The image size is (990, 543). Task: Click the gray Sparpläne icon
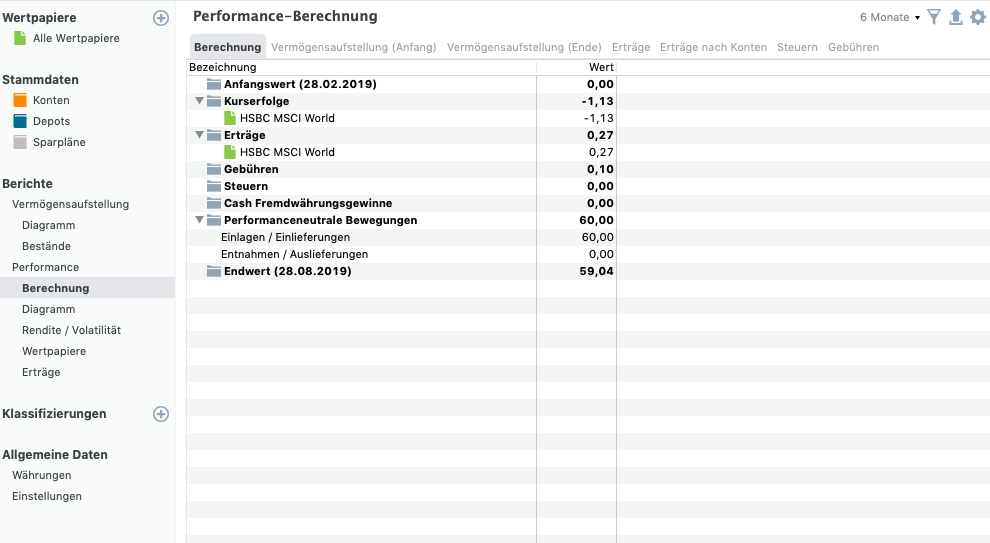[20, 142]
